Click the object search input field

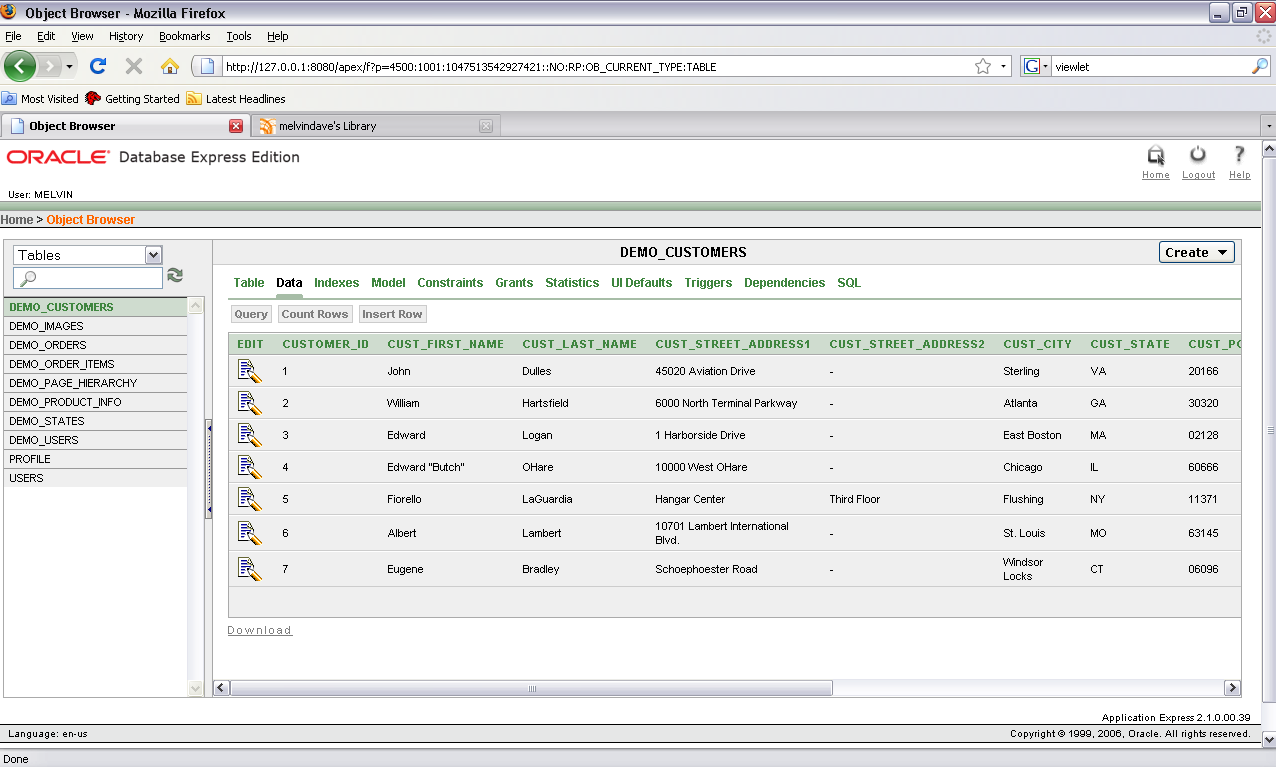(88, 278)
